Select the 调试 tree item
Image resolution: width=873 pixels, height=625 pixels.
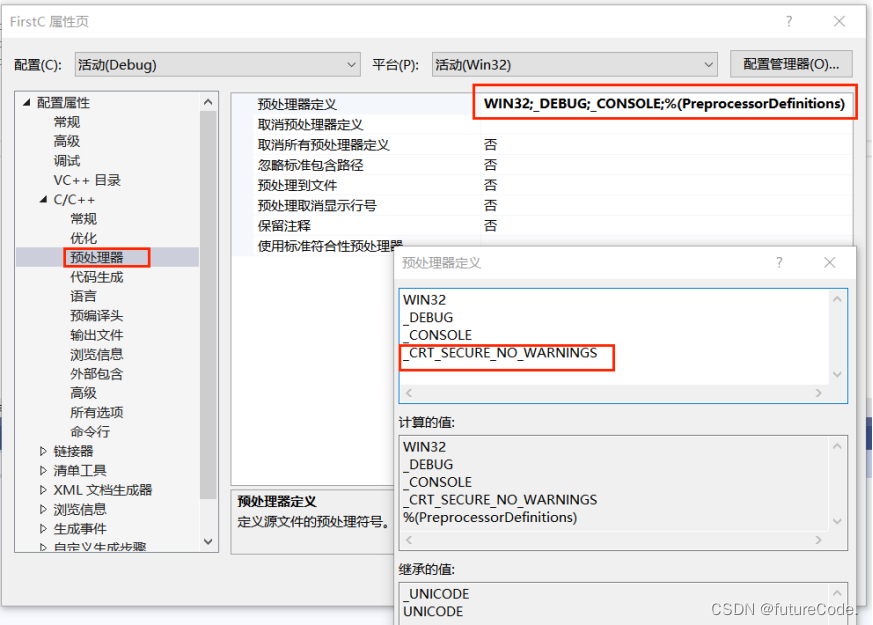coord(68,159)
